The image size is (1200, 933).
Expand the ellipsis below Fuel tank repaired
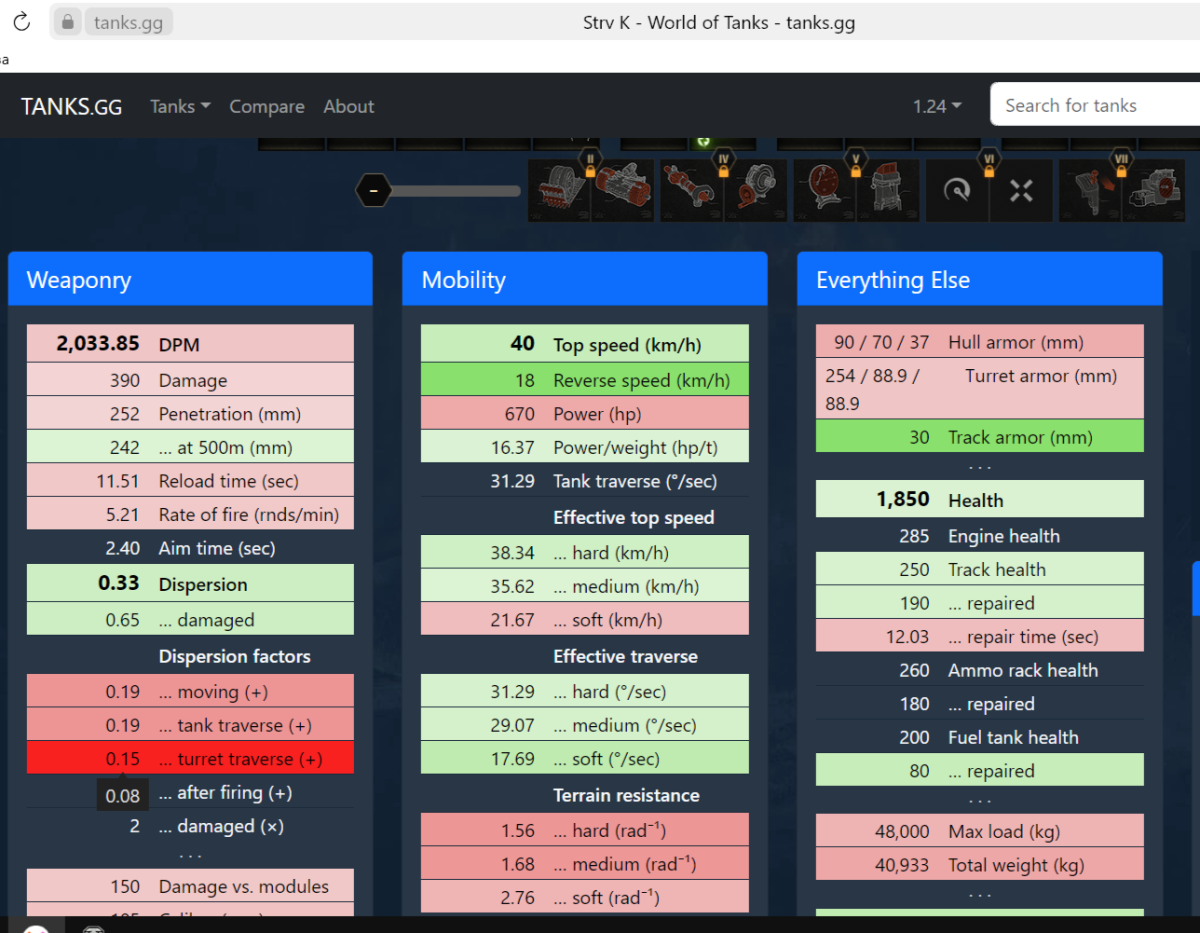click(x=980, y=801)
